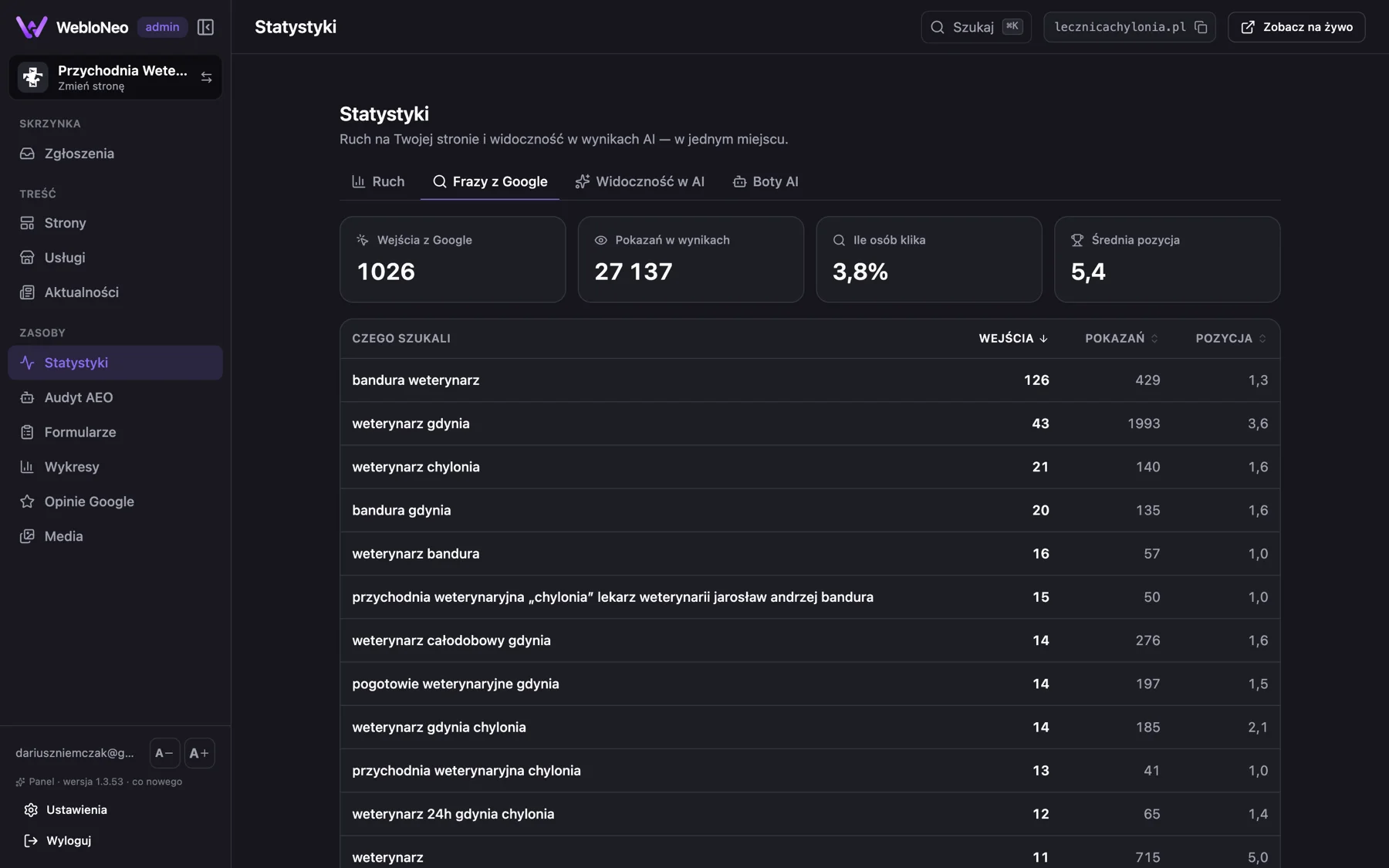Open Aktualności in sidebar
This screenshot has height=868, width=1389.
115,292
